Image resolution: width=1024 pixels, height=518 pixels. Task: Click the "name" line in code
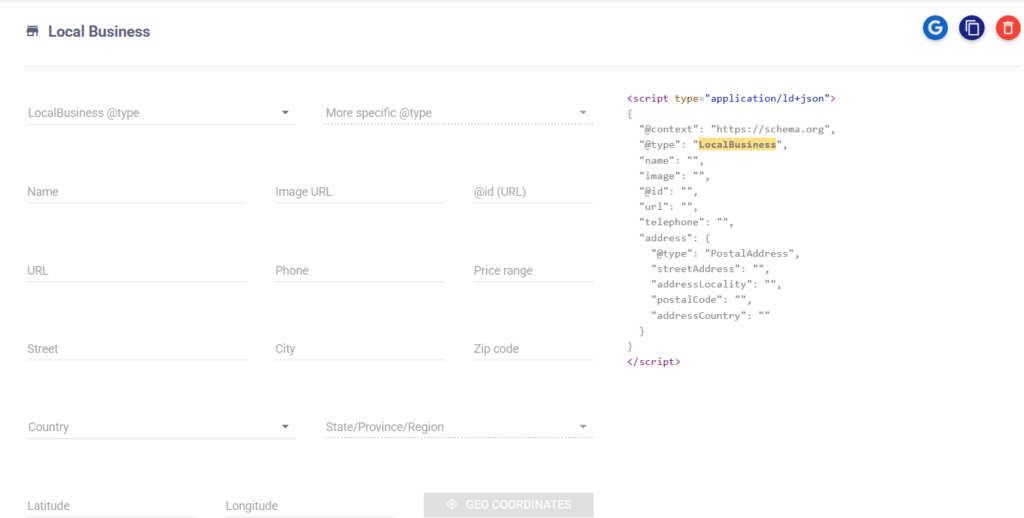(671, 161)
